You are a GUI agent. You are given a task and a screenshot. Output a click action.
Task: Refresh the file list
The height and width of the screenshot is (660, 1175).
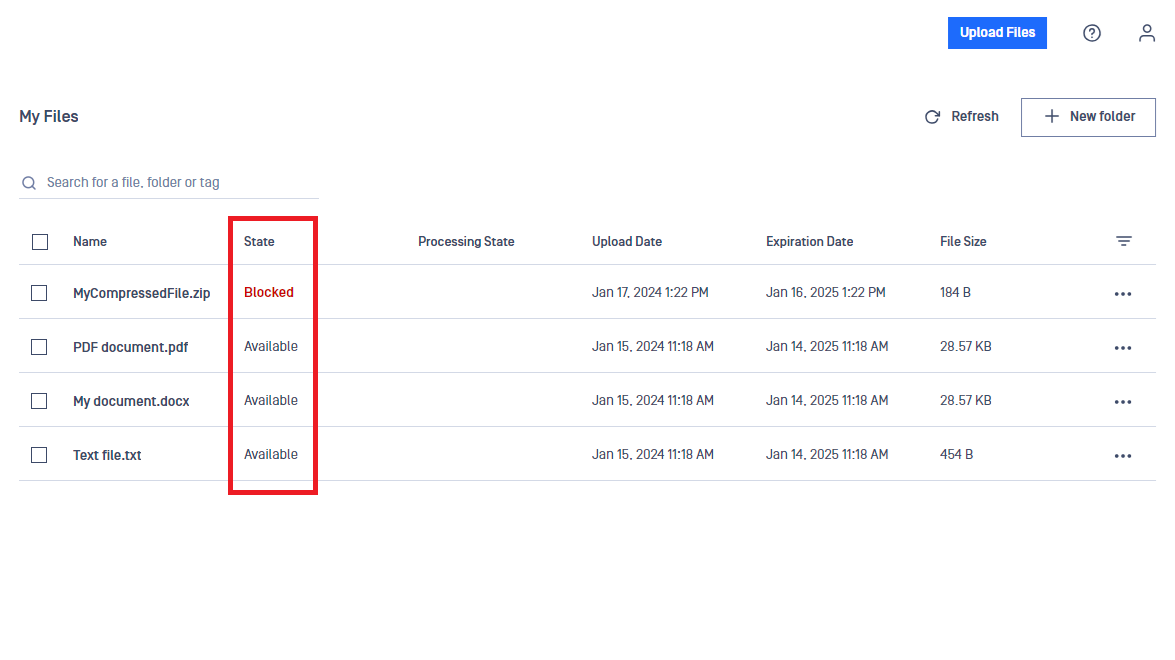[x=961, y=117]
